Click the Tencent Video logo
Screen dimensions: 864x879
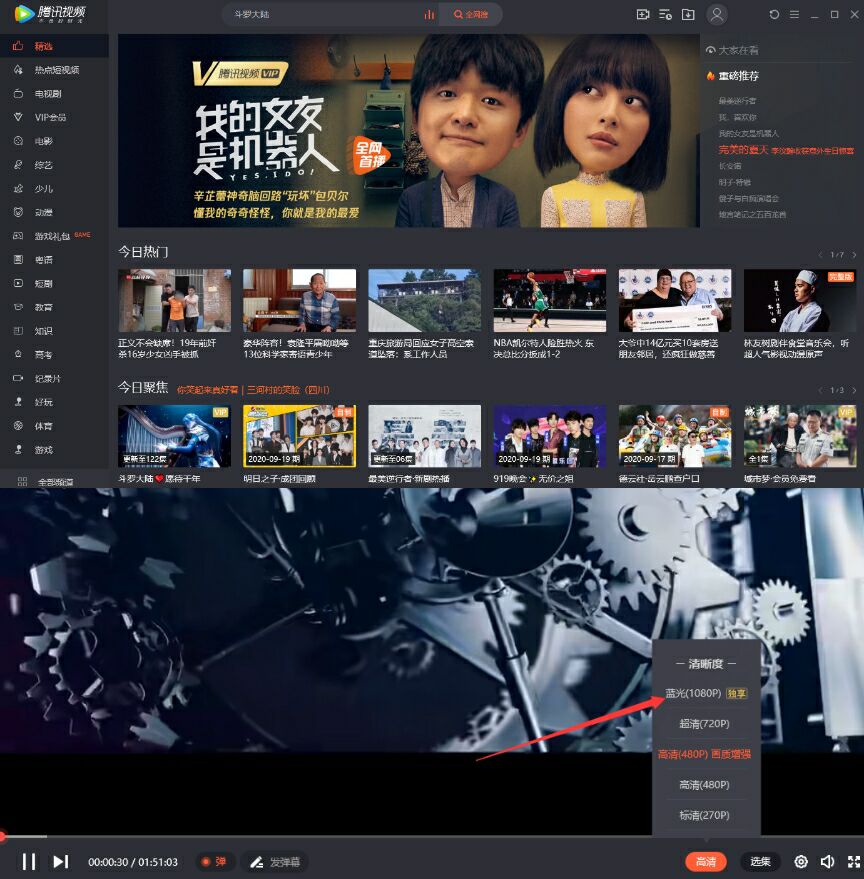[49, 13]
